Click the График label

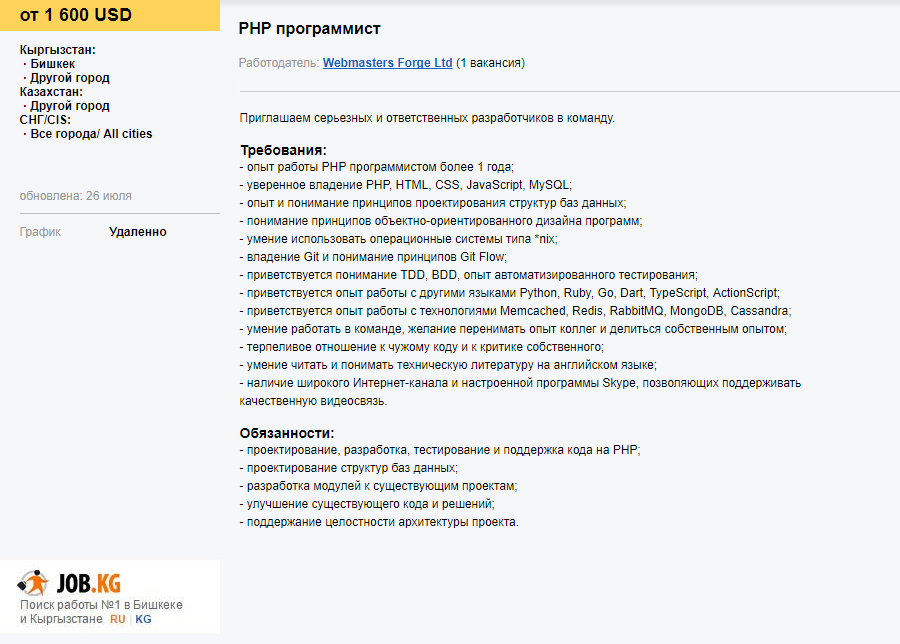(x=40, y=232)
